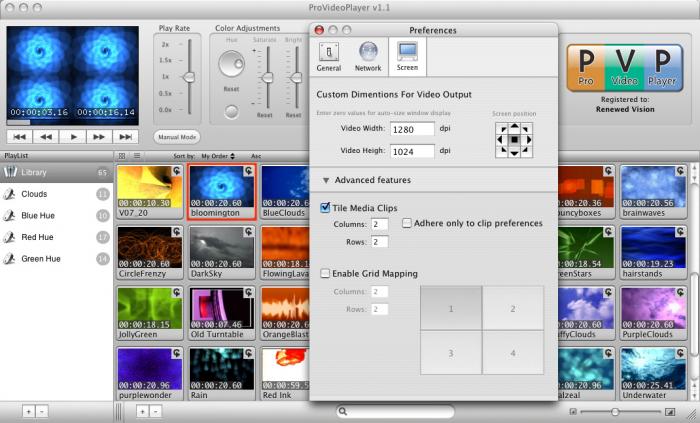
Task: Click the Manual Mode button
Action: (x=177, y=136)
